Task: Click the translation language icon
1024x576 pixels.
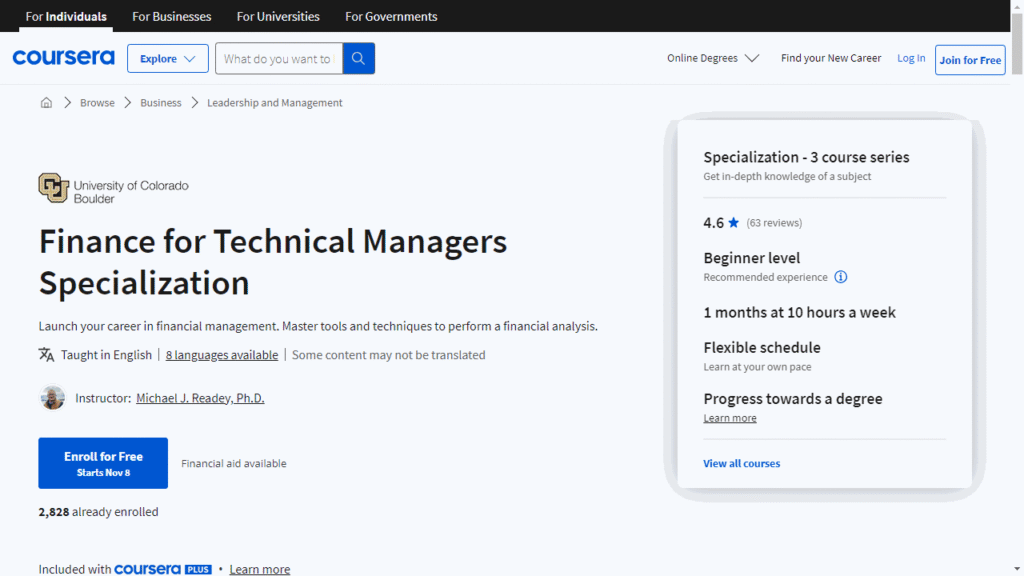Action: click(x=46, y=355)
